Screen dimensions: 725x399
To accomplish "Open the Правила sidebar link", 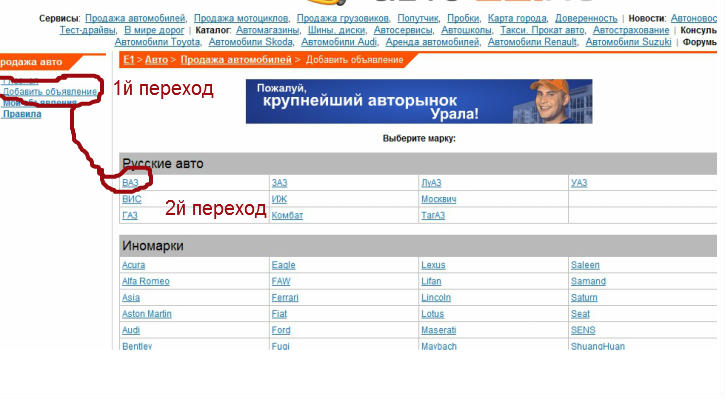I will click(22, 114).
